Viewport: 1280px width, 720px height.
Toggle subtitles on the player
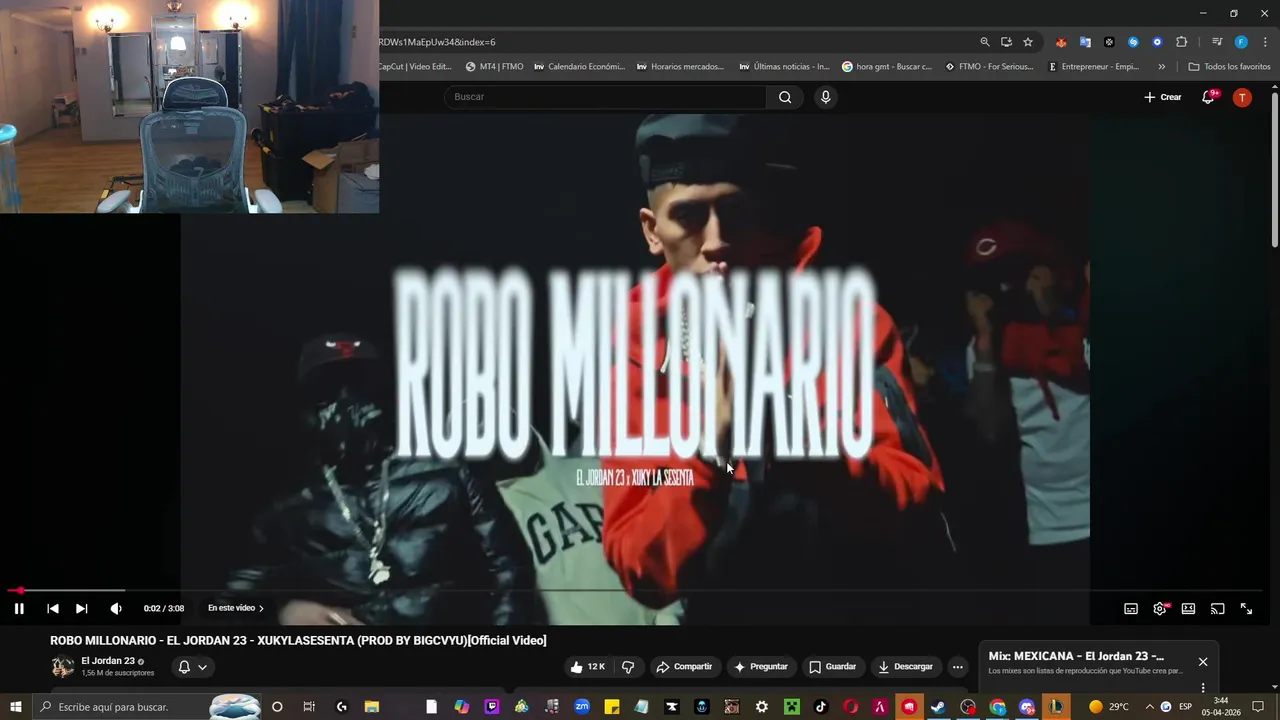(x=1131, y=608)
